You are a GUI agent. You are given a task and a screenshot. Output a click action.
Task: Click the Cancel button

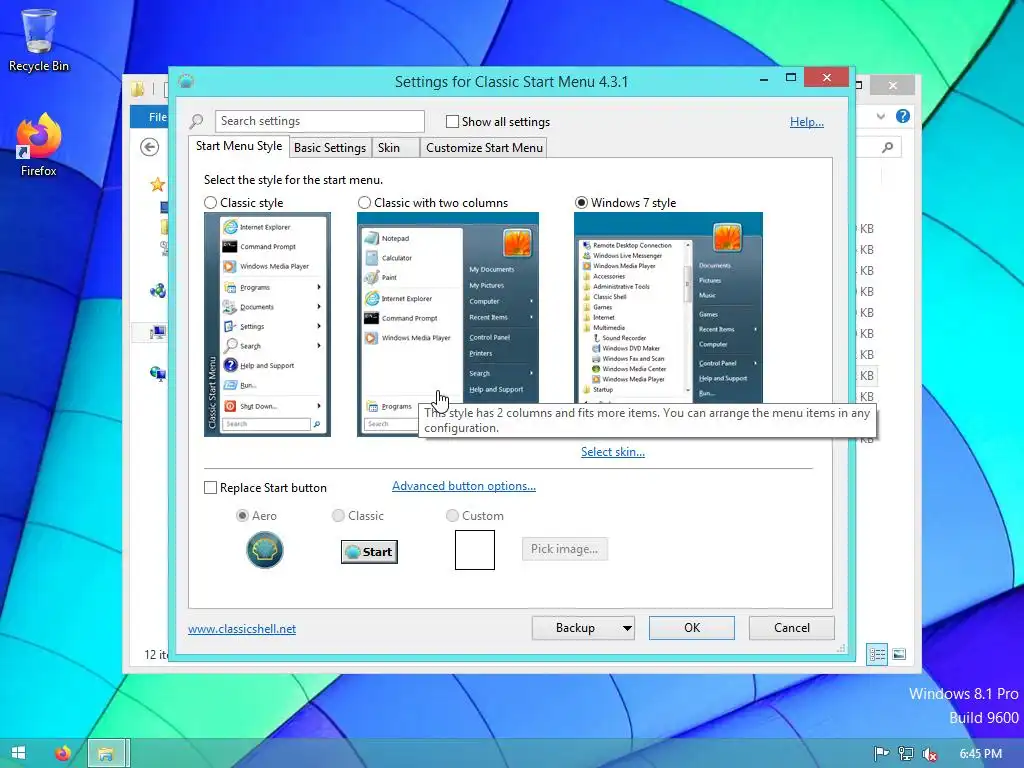792,628
